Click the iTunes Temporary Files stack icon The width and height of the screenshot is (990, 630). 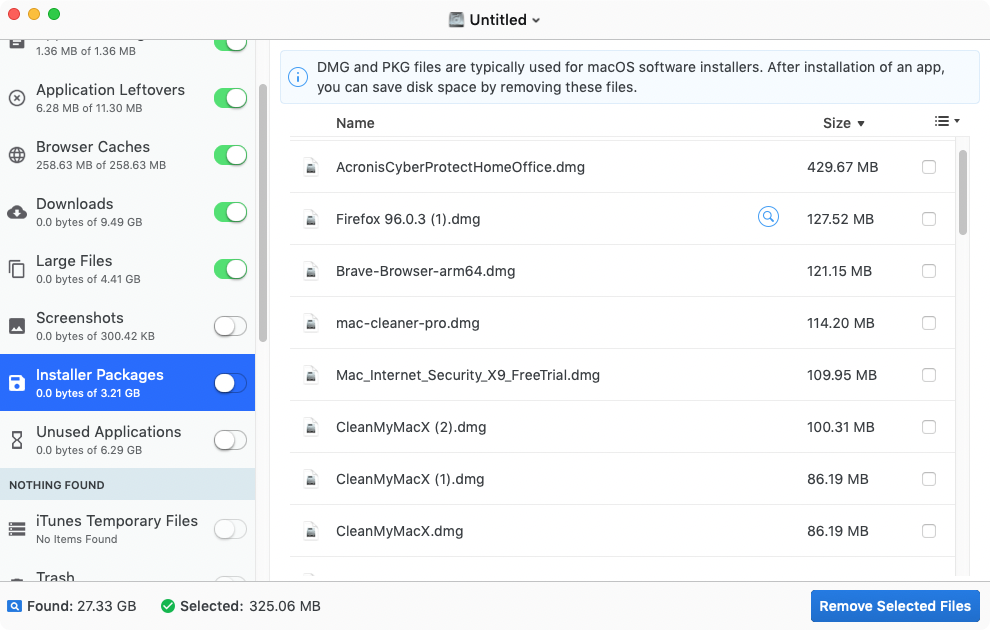tap(17, 529)
